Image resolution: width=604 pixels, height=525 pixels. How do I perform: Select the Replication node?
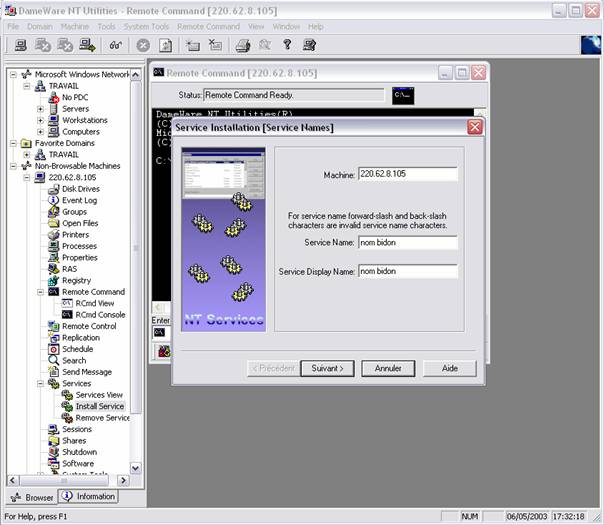click(x=81, y=338)
